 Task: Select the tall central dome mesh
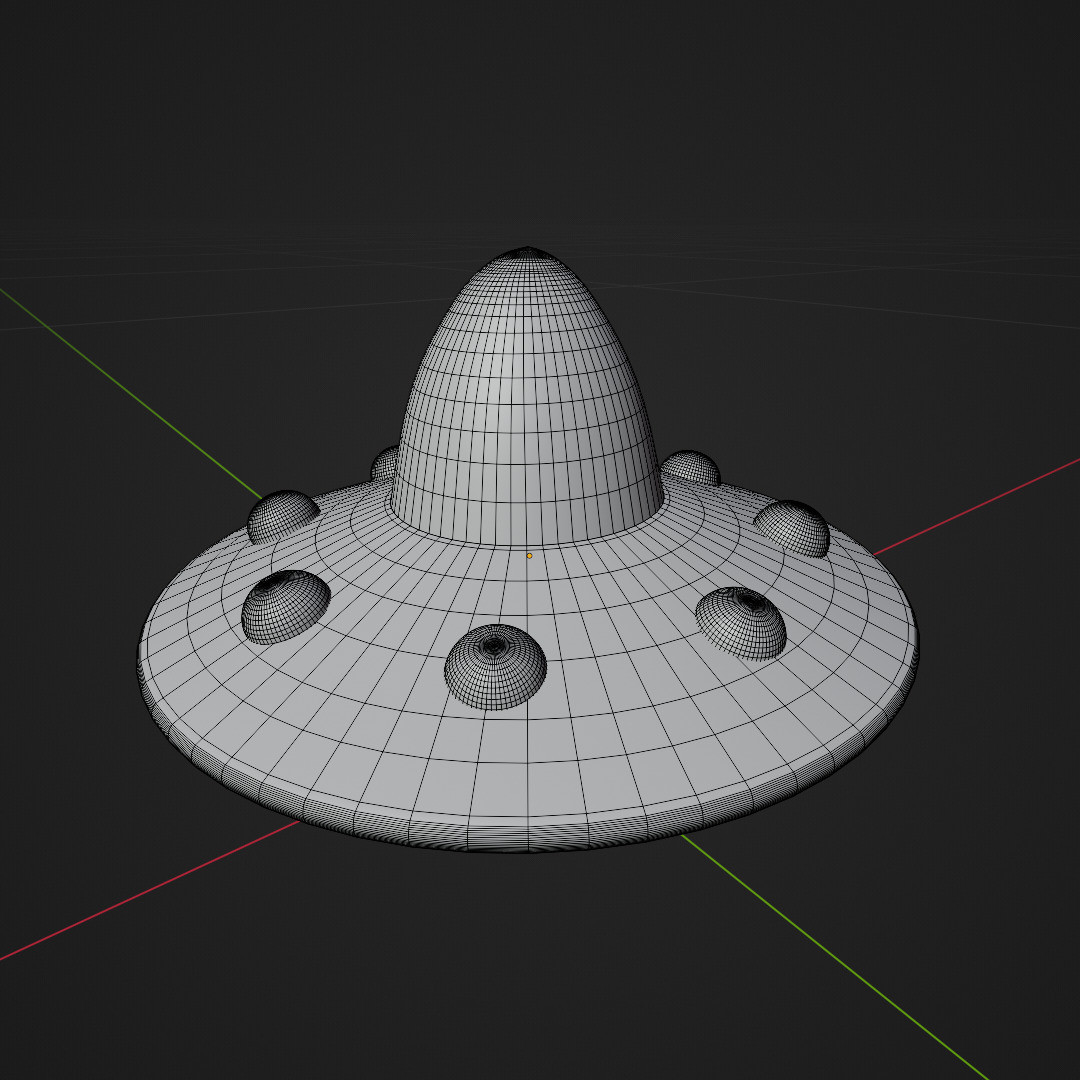527,399
